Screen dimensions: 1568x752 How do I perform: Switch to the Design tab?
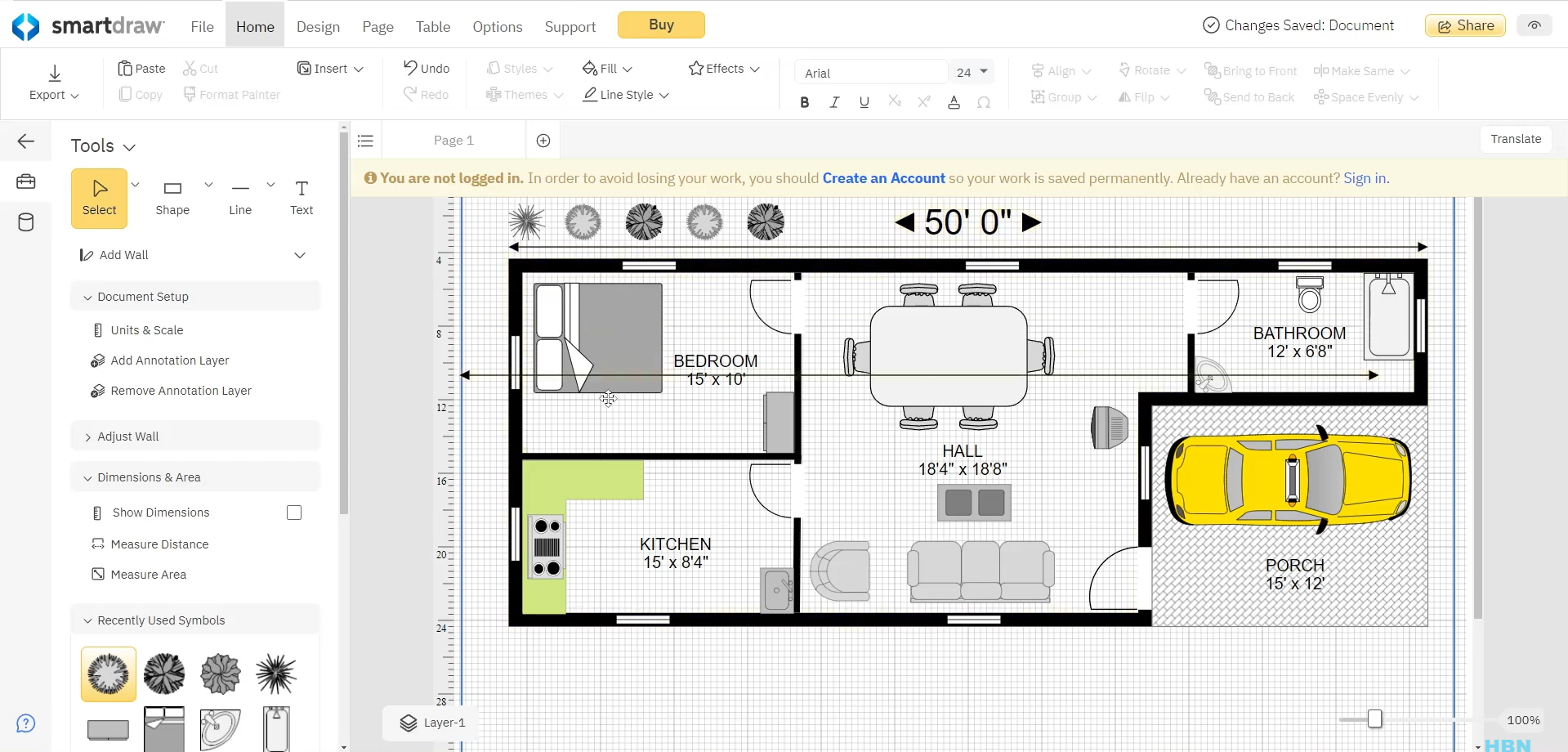[317, 26]
